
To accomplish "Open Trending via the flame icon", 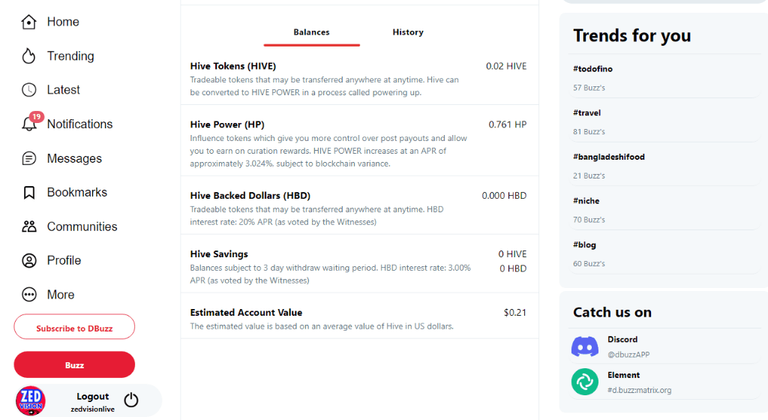I will [x=29, y=56].
